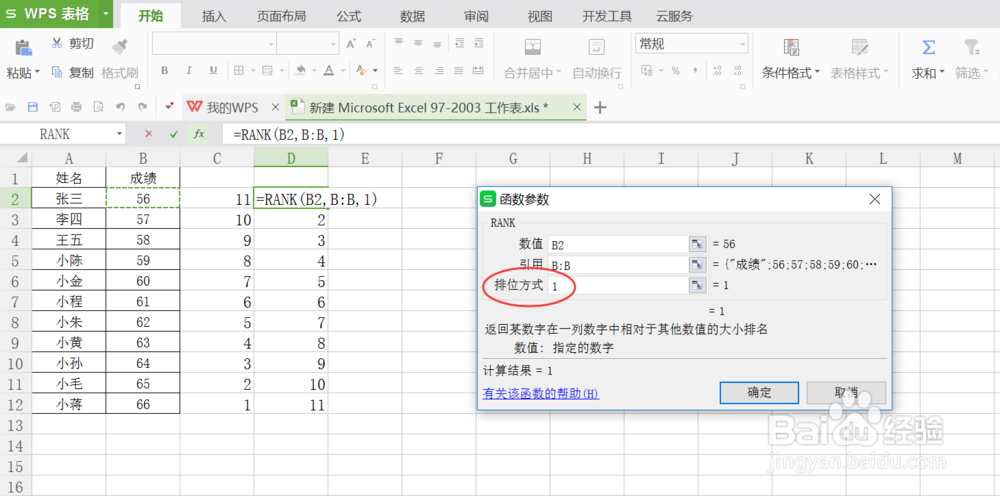Select the Format Painter (格式刷) brush
Screen dimensions: 1000x496
pyautogui.click(x=119, y=46)
